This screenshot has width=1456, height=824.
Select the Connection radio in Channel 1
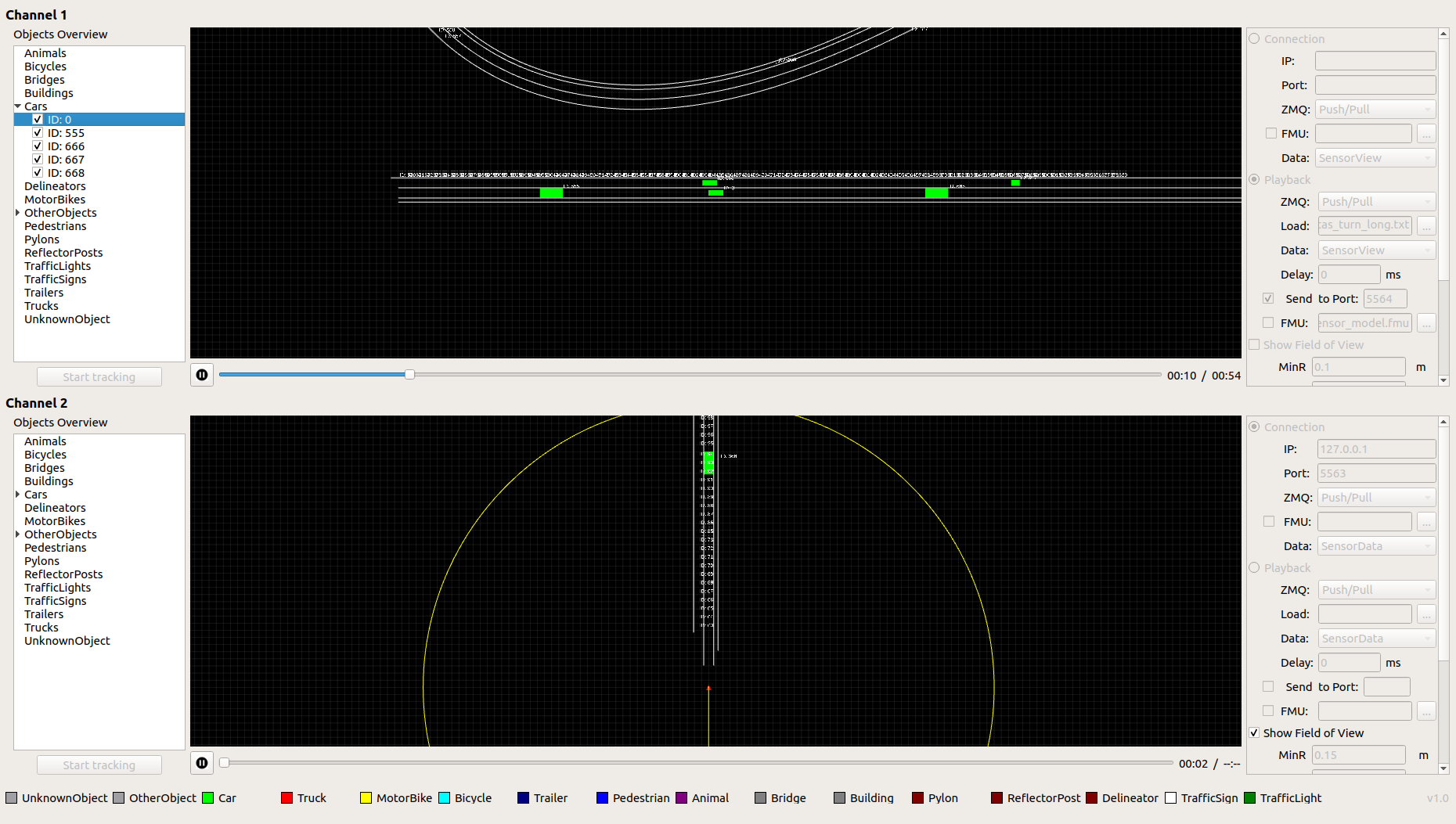1254,38
